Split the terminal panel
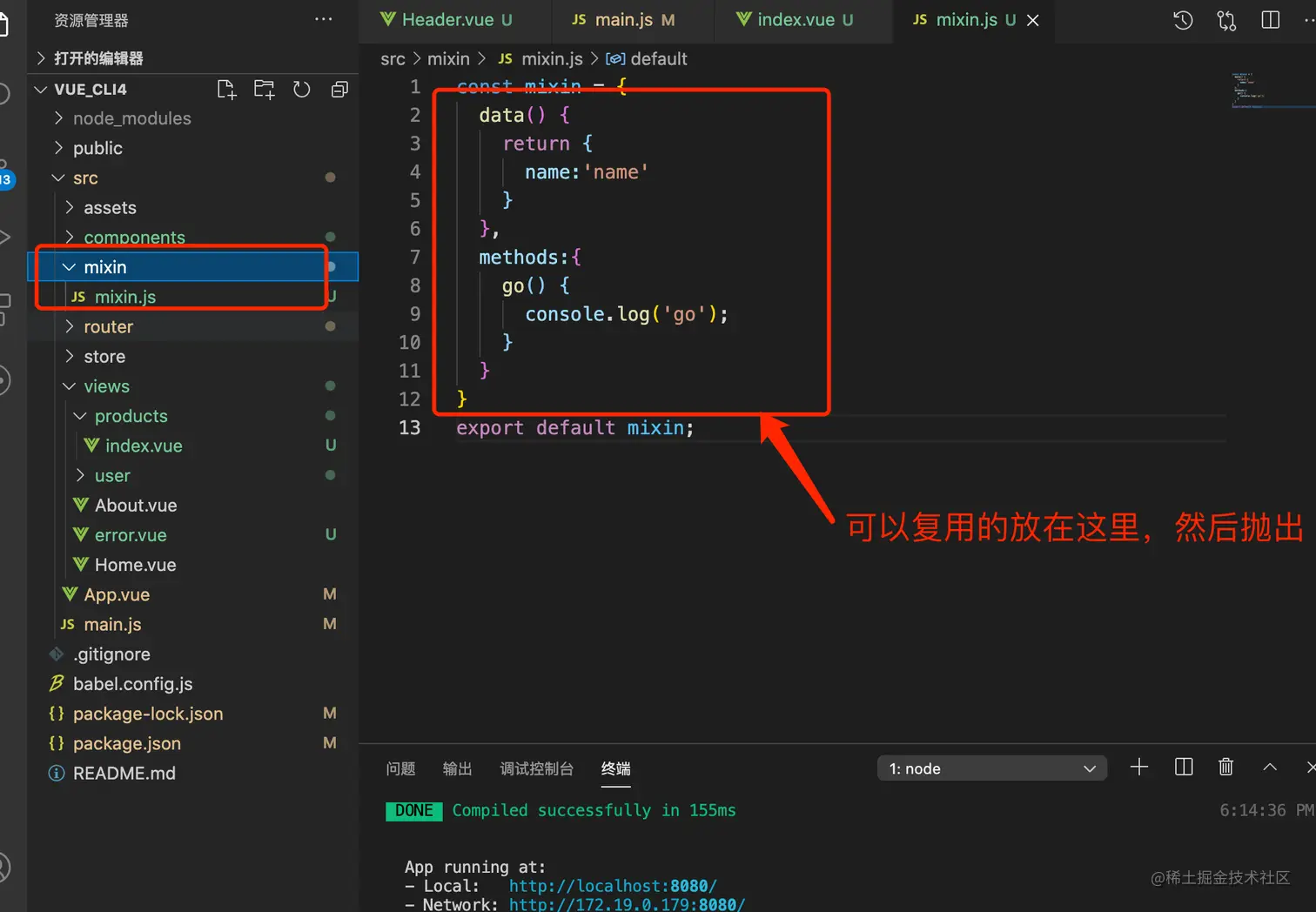Image resolution: width=1316 pixels, height=912 pixels. [x=1184, y=767]
